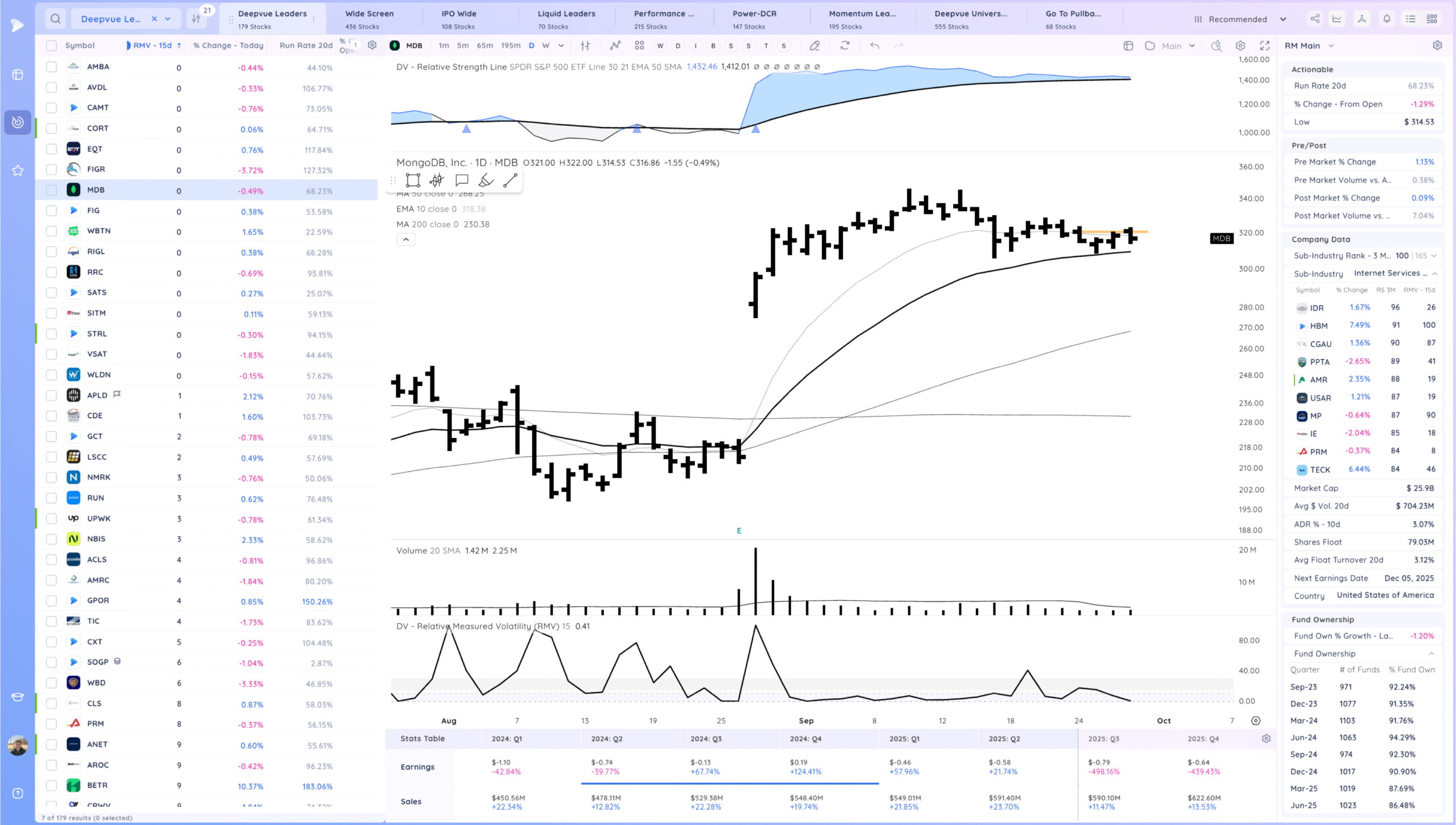Toggle the chart panel icon in top bar
1456x825 pixels.
click(x=1337, y=19)
